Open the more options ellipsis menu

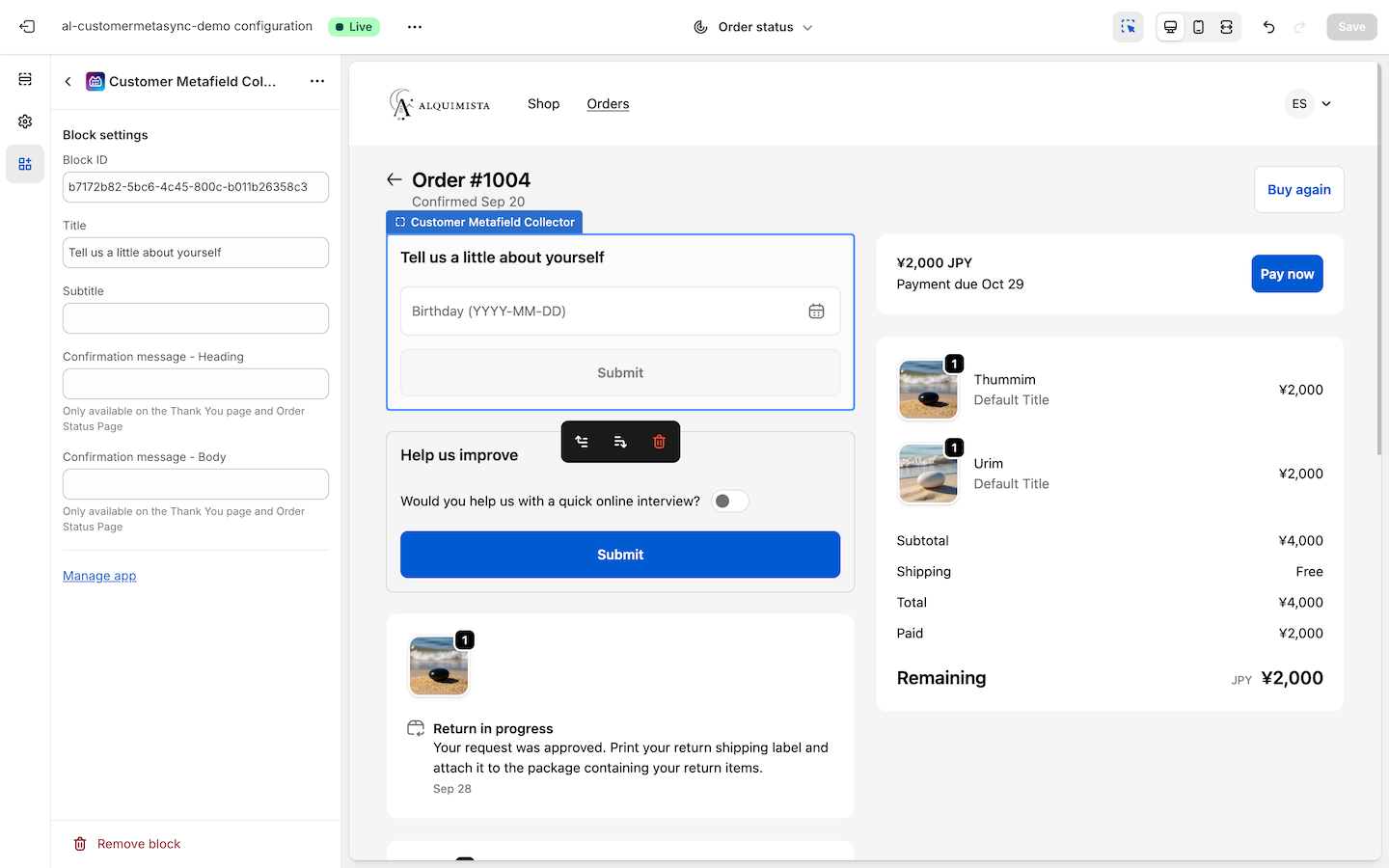click(414, 26)
